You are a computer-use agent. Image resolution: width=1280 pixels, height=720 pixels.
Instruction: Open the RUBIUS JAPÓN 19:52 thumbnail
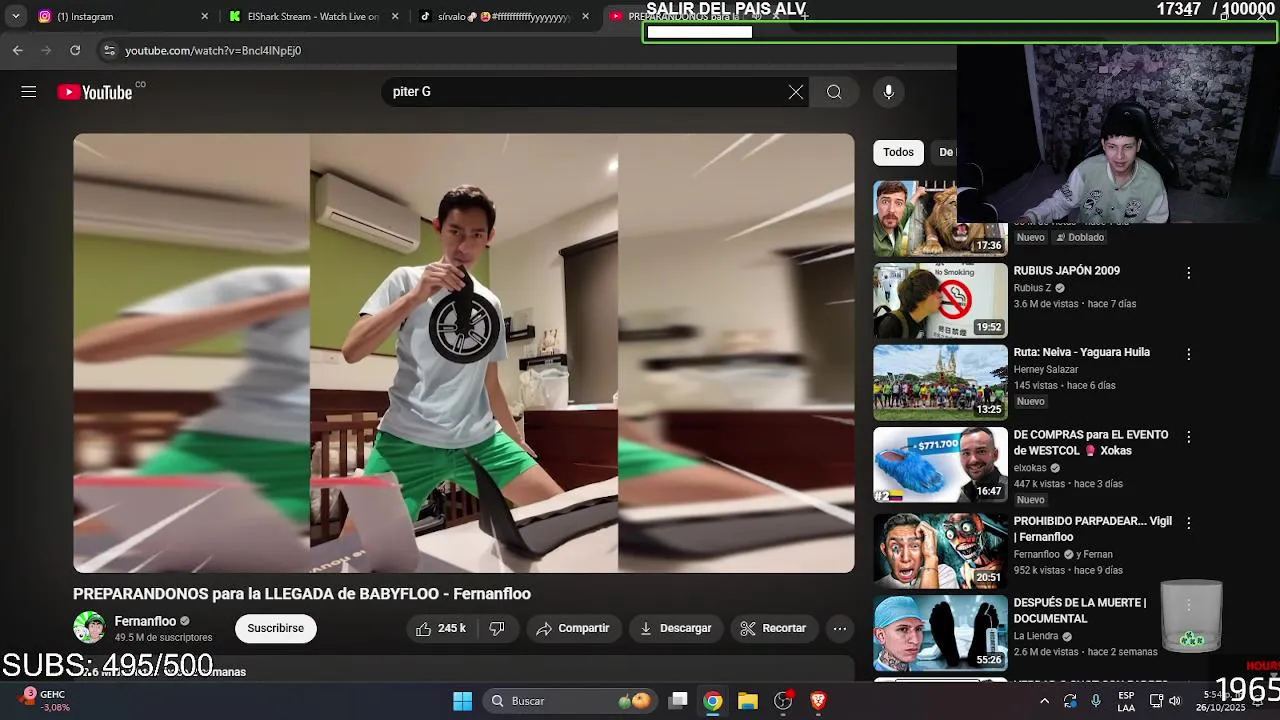[x=940, y=301]
